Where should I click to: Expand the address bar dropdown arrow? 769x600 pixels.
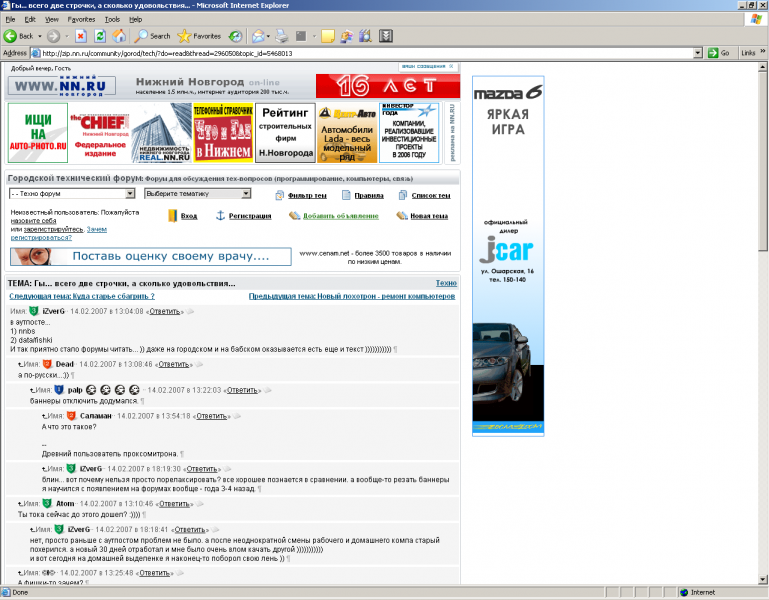(x=698, y=53)
